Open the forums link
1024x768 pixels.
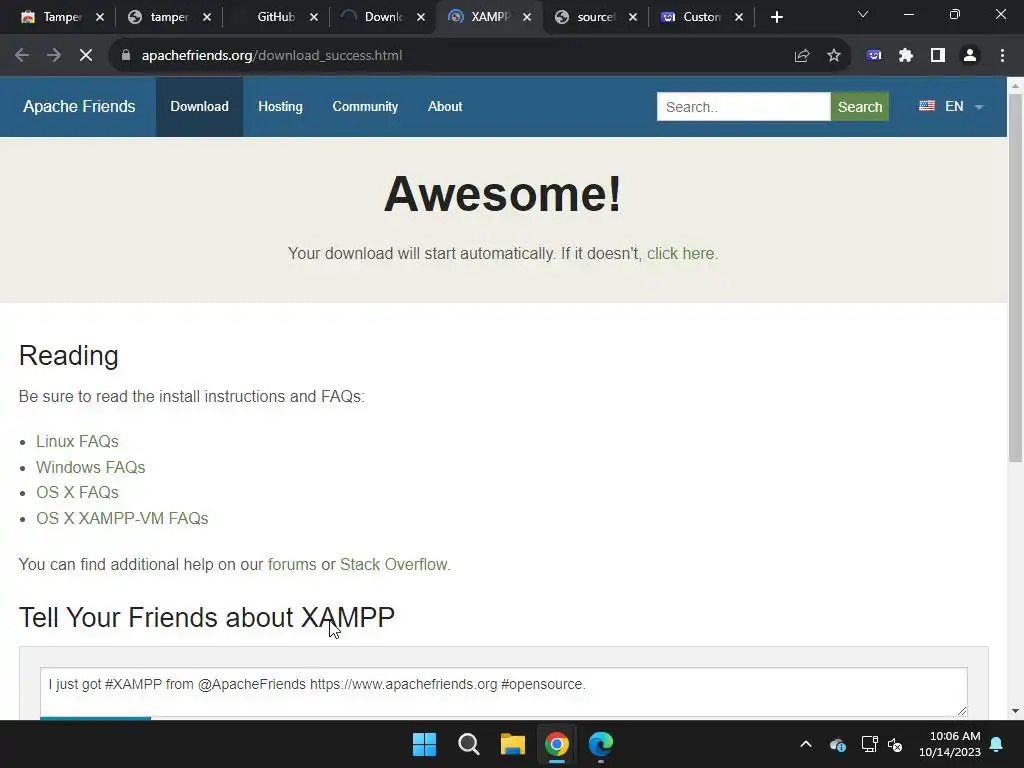point(292,564)
